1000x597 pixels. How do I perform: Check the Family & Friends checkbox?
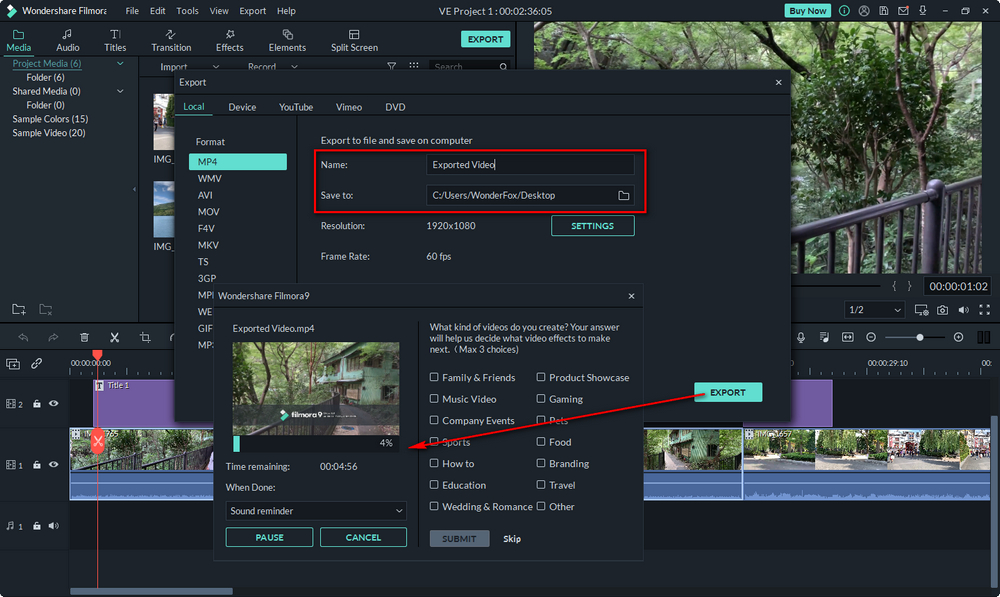point(434,377)
